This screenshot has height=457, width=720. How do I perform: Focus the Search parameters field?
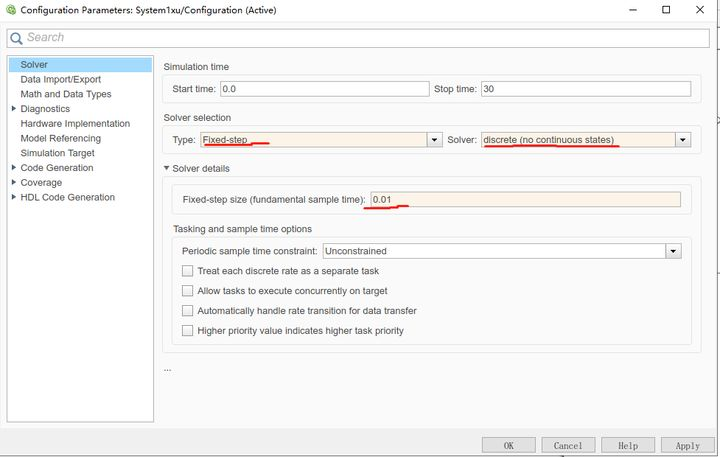(358, 38)
